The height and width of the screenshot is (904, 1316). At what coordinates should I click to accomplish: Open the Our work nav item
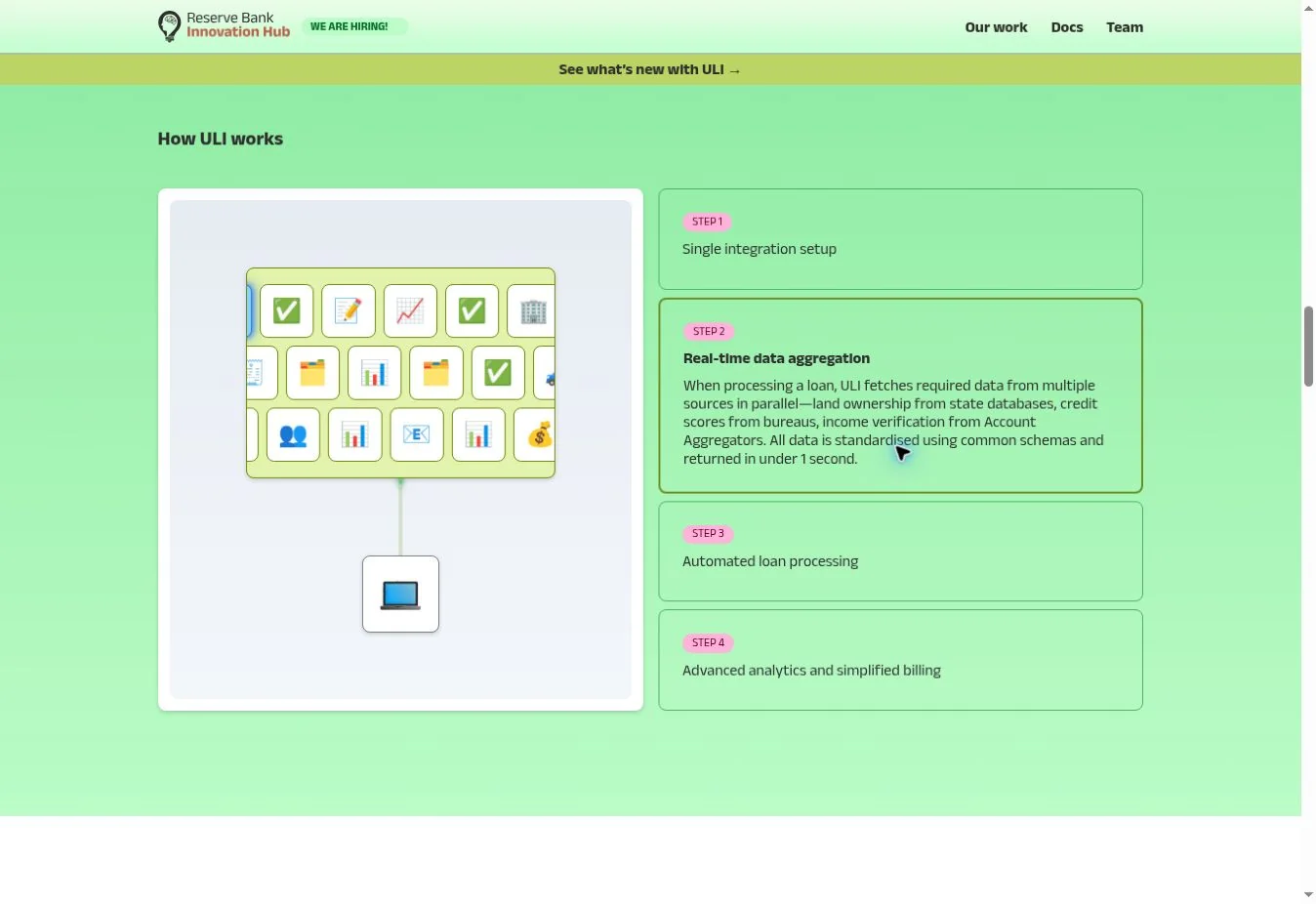(996, 27)
